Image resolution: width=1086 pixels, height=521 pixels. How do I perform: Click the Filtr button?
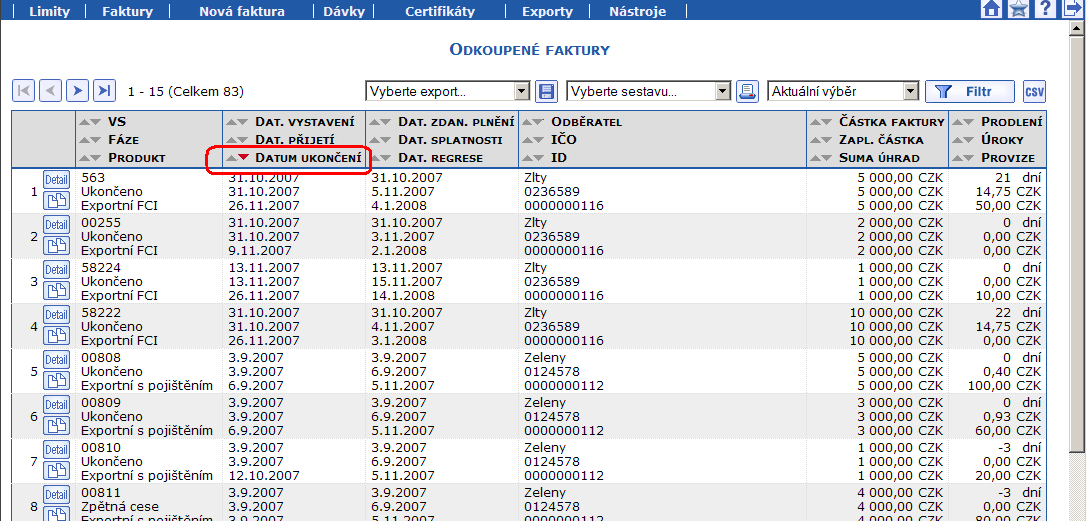(969, 92)
